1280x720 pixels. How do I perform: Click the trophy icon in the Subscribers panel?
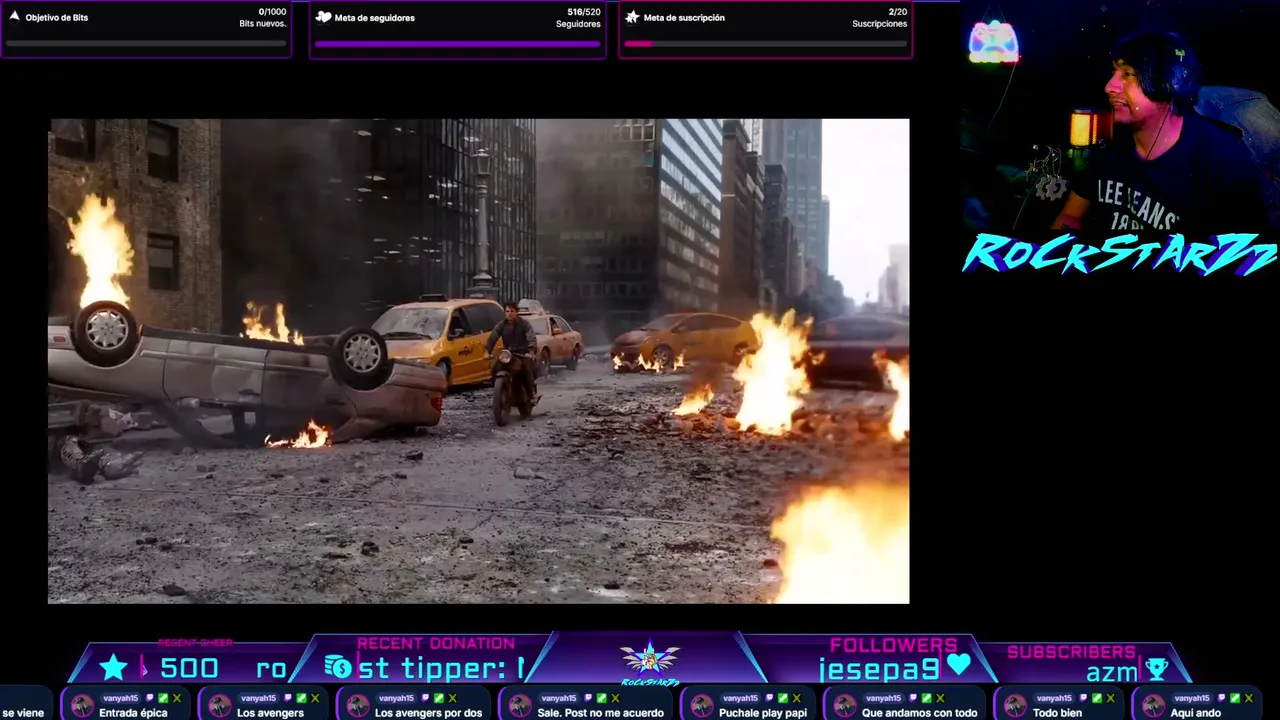[1157, 669]
